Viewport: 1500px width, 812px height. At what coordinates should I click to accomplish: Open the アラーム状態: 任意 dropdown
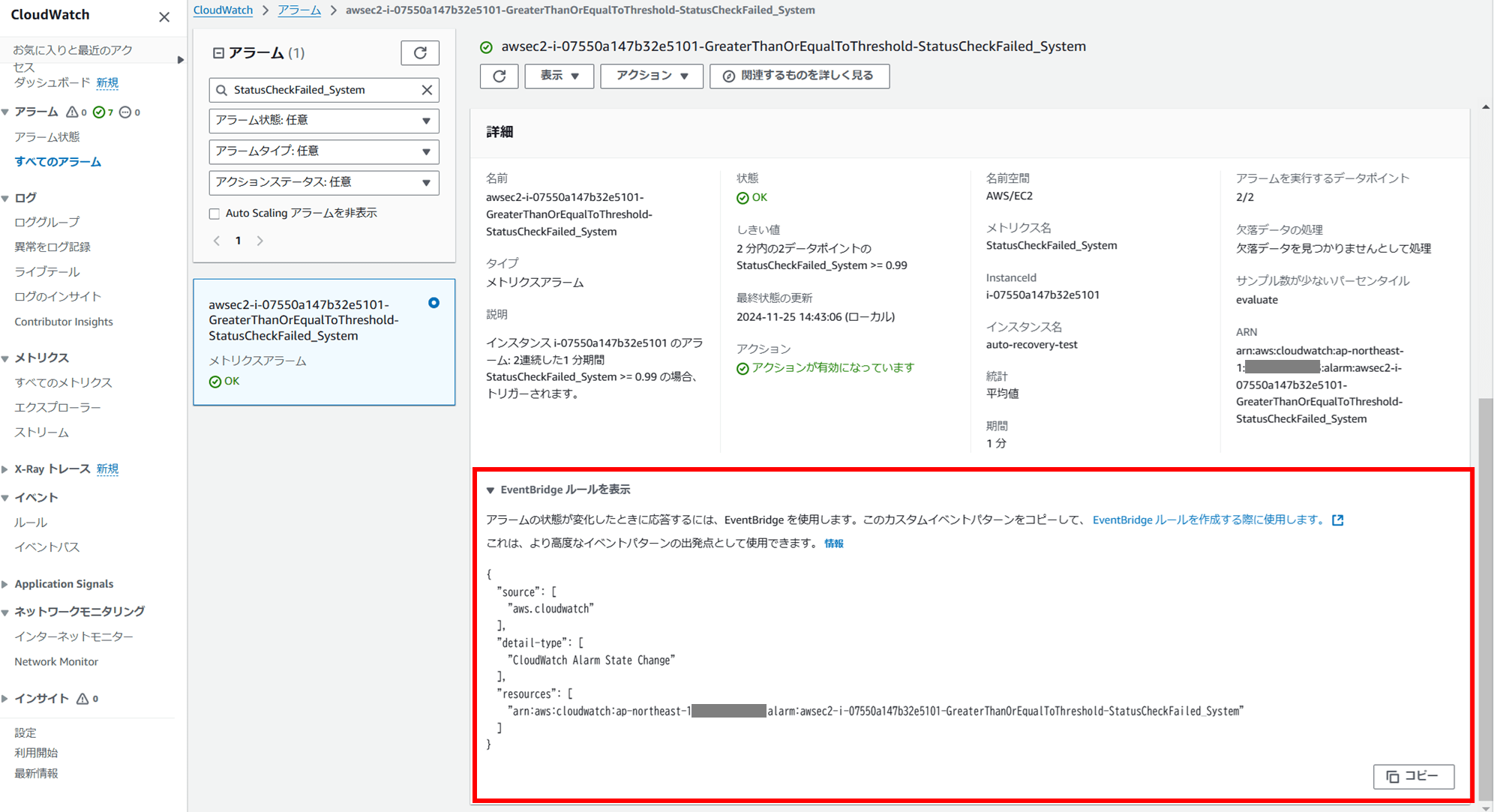(324, 121)
